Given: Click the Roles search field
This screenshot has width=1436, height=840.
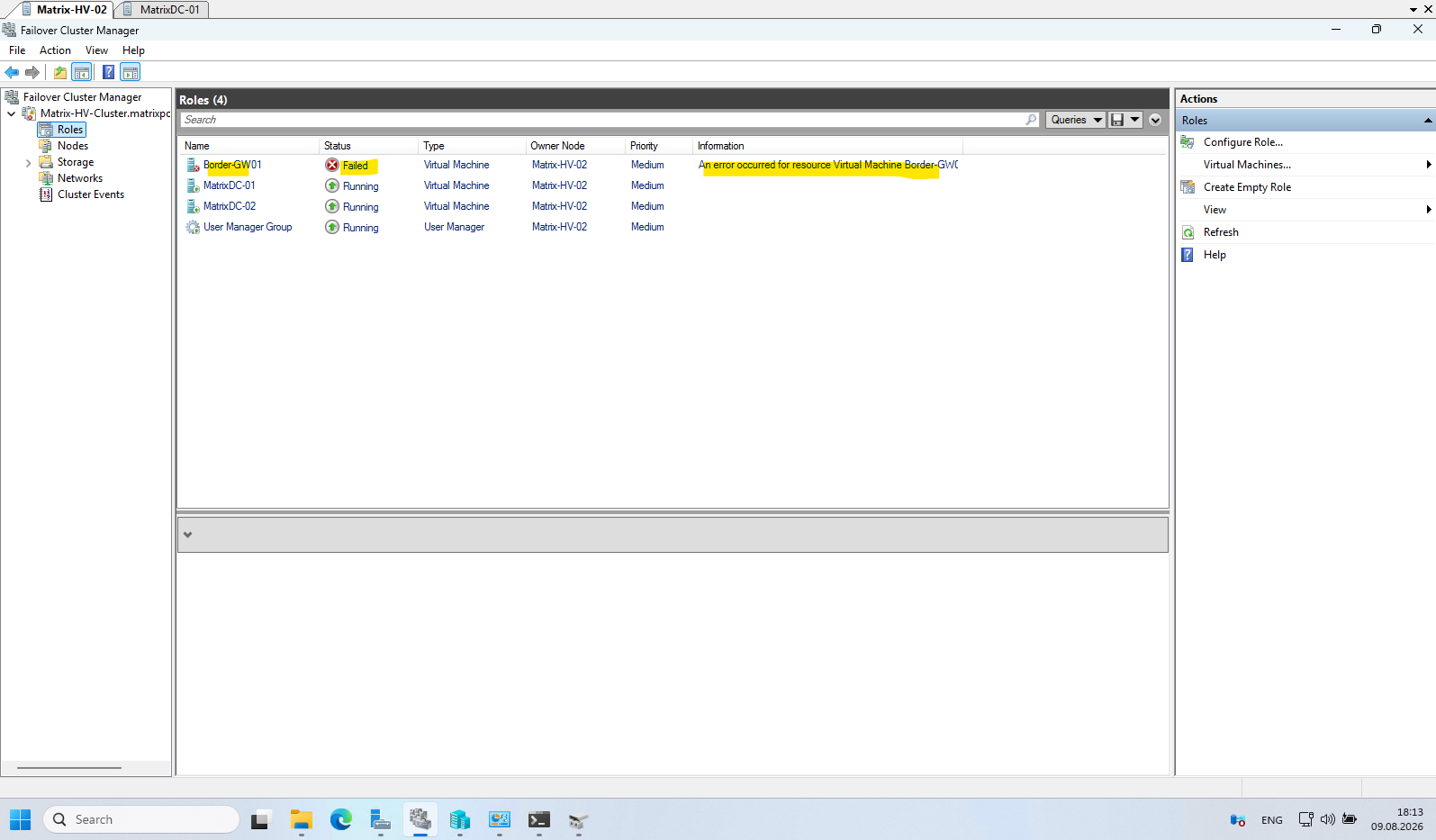Looking at the screenshot, I should click(601, 120).
